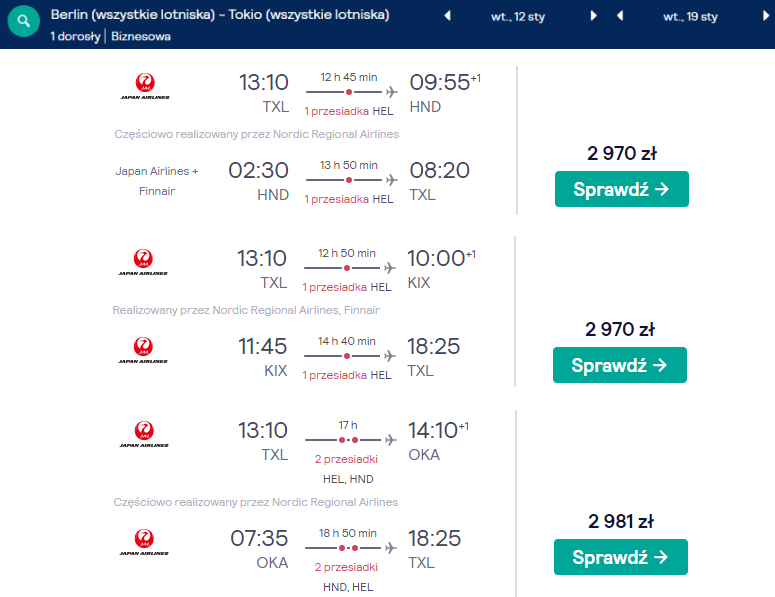This screenshot has height=597, width=775.
Task: Select the Japan Airlines logo on TXL–KIX flight
Action: click(143, 262)
